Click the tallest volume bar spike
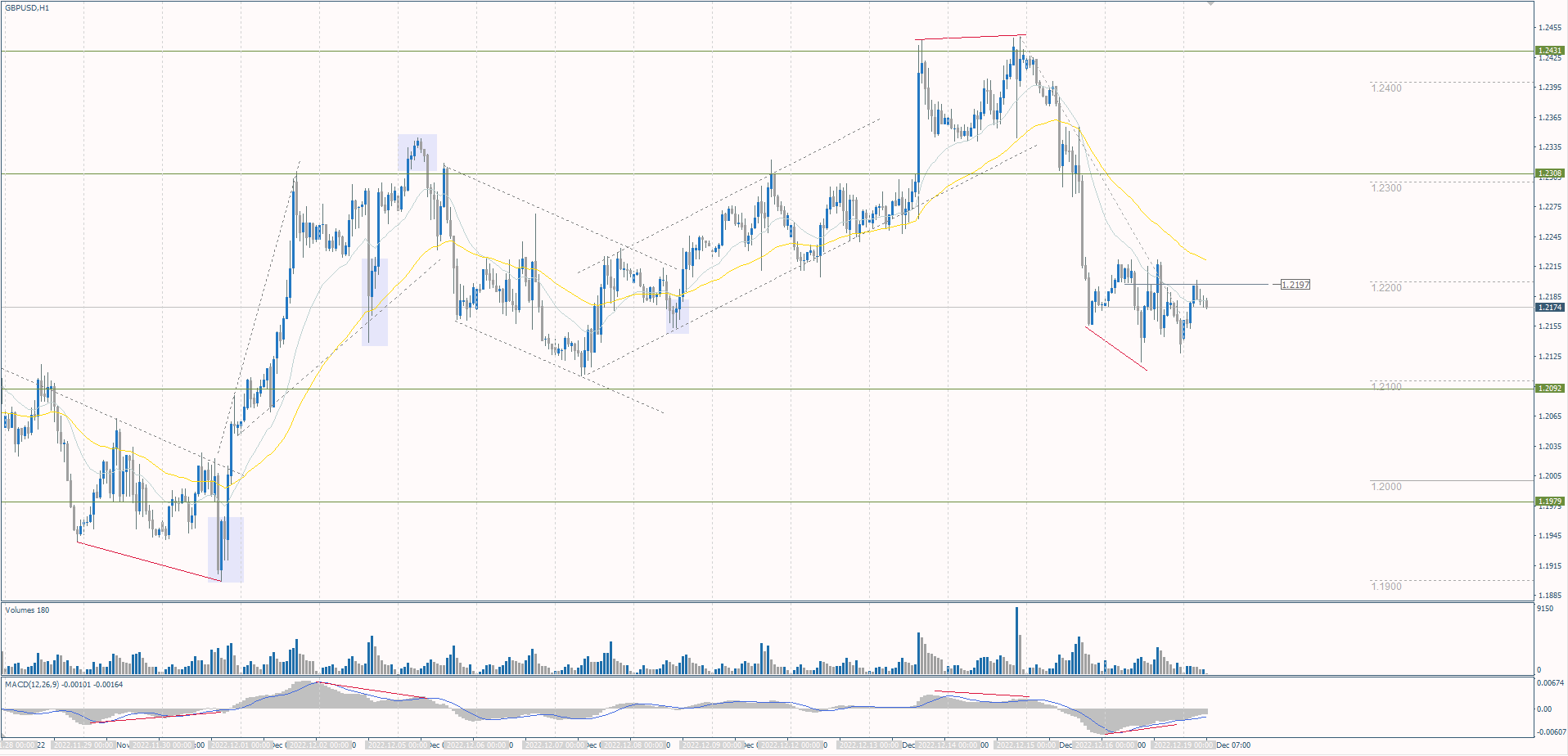Image resolution: width=1568 pixels, height=756 pixels. pos(1017,640)
